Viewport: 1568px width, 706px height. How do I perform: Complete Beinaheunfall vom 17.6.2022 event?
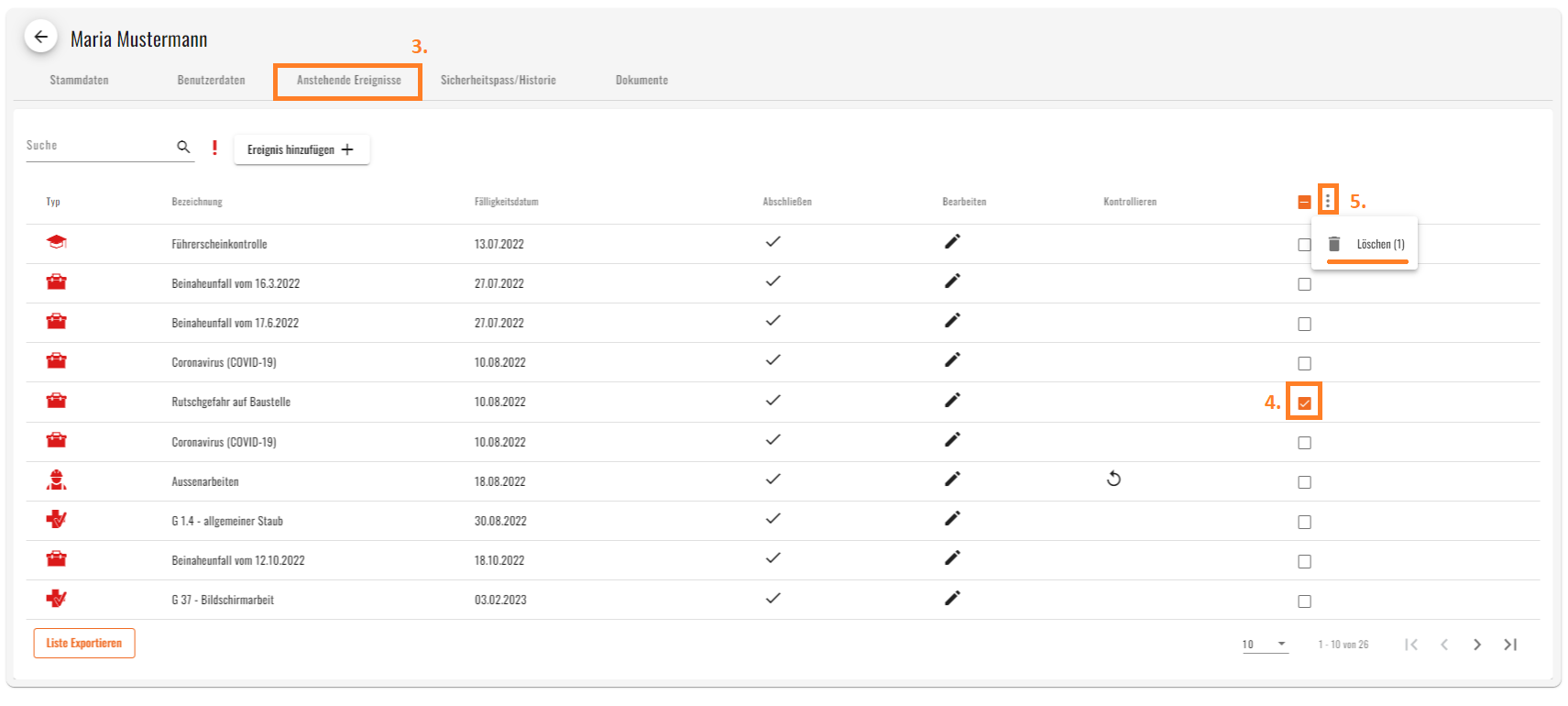coord(773,321)
